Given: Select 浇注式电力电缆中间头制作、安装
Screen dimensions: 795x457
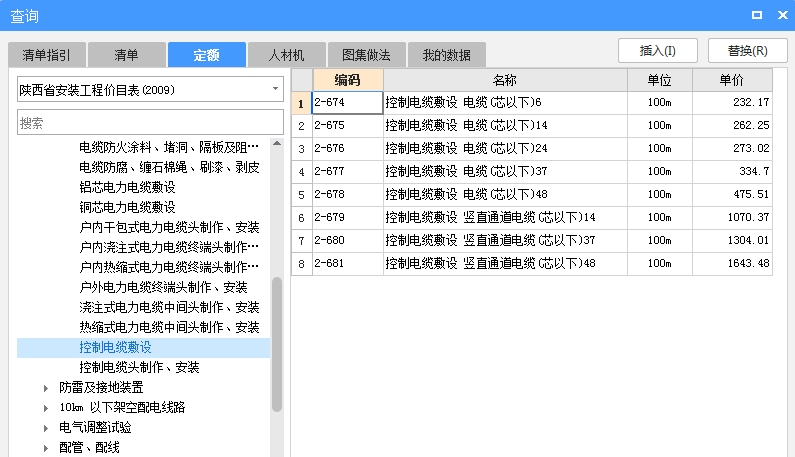Looking at the screenshot, I should [169, 307].
